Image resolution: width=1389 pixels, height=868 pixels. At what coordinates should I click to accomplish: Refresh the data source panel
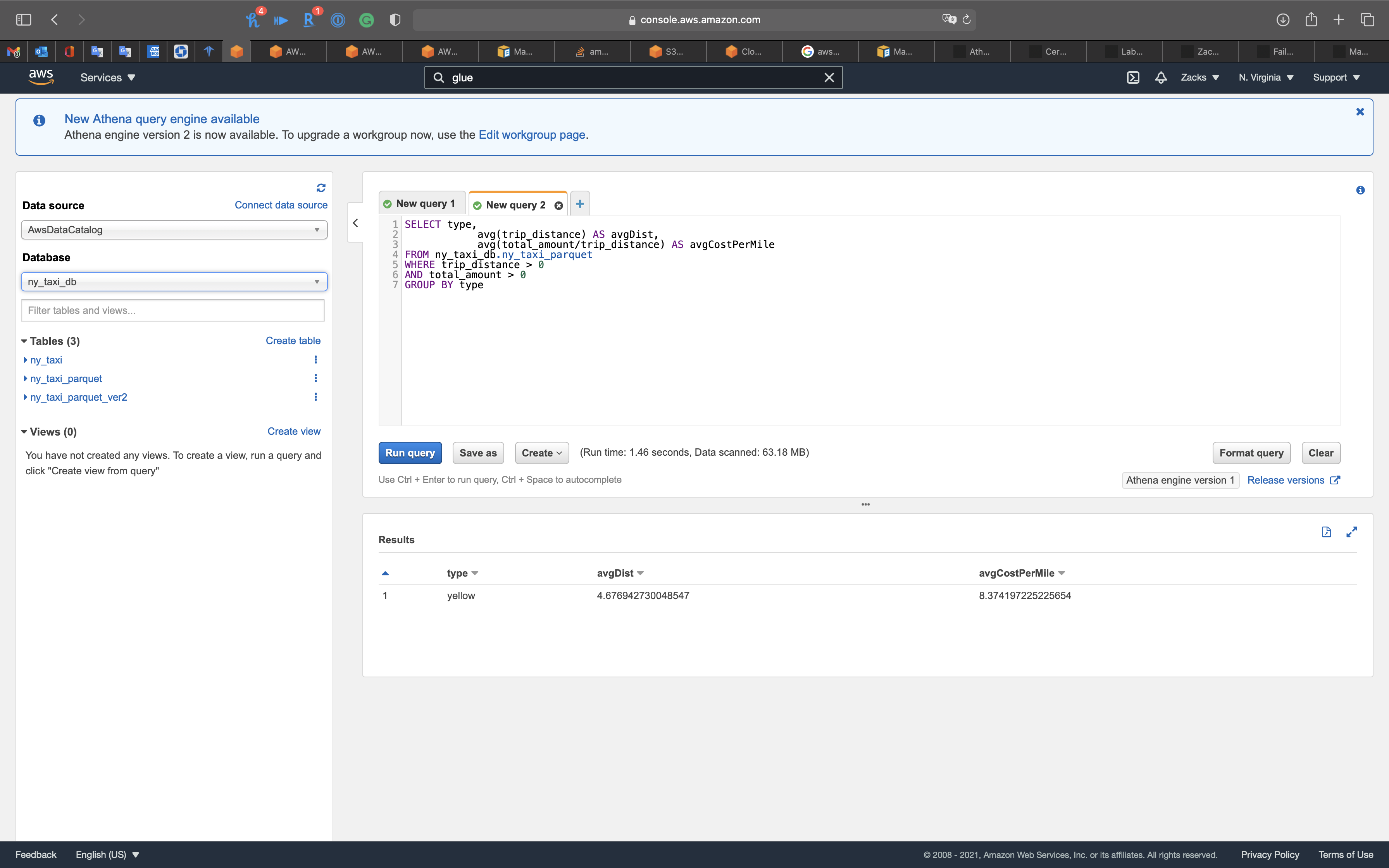click(x=321, y=188)
